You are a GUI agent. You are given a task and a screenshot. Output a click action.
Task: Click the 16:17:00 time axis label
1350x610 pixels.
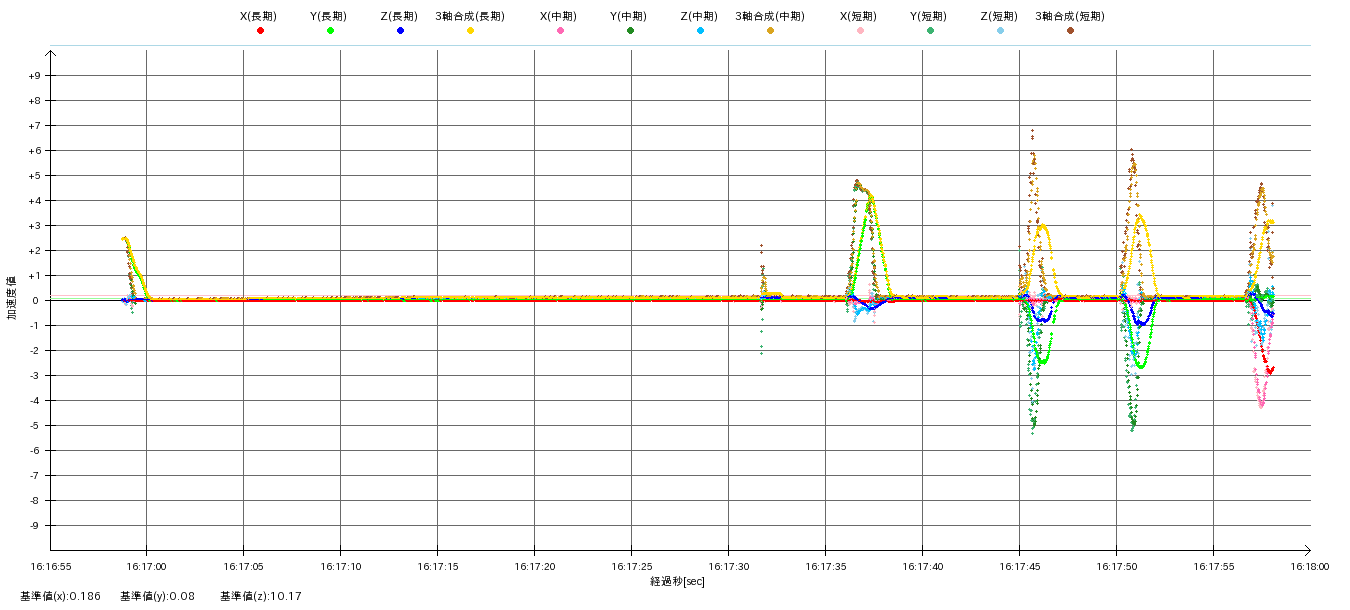coord(146,566)
